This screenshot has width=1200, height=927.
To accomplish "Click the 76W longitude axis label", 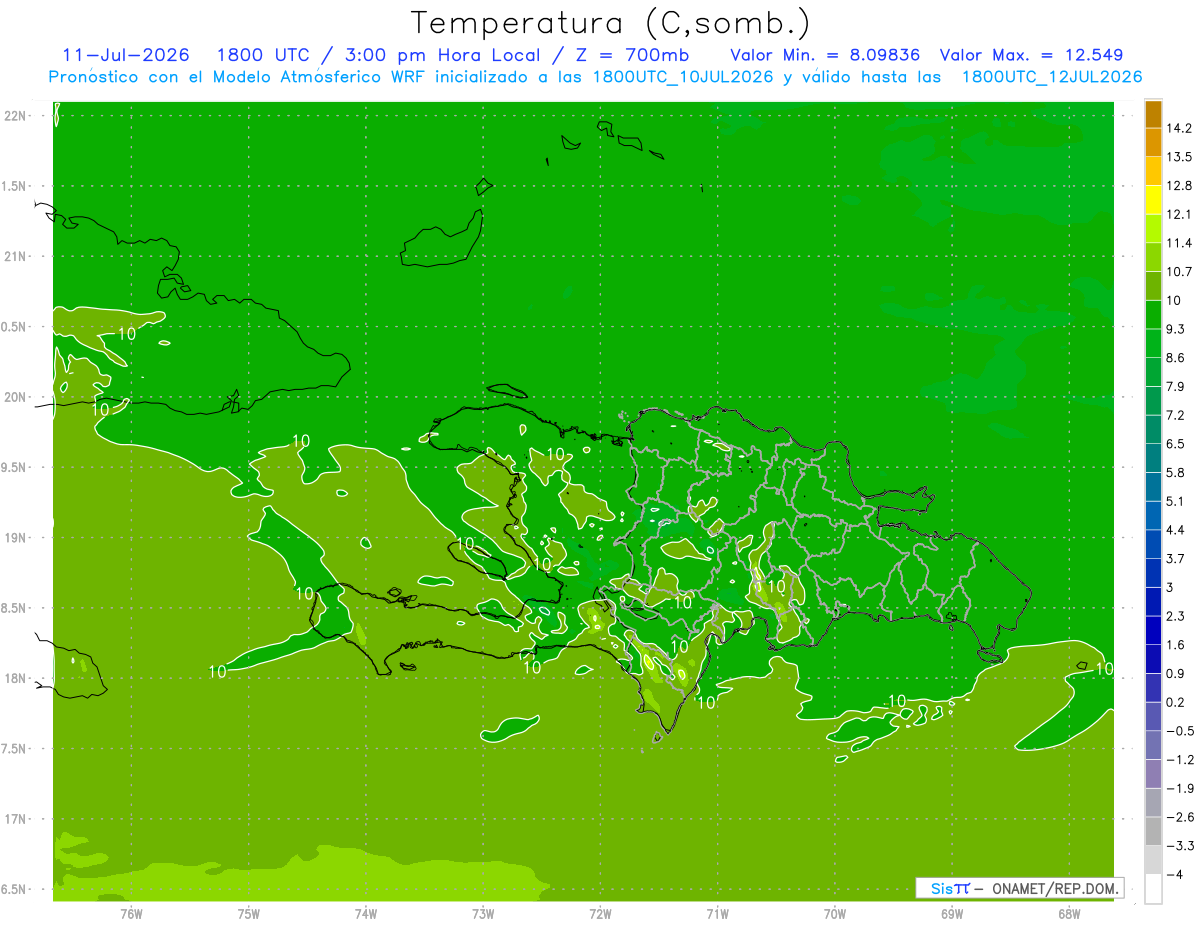I will [131, 914].
